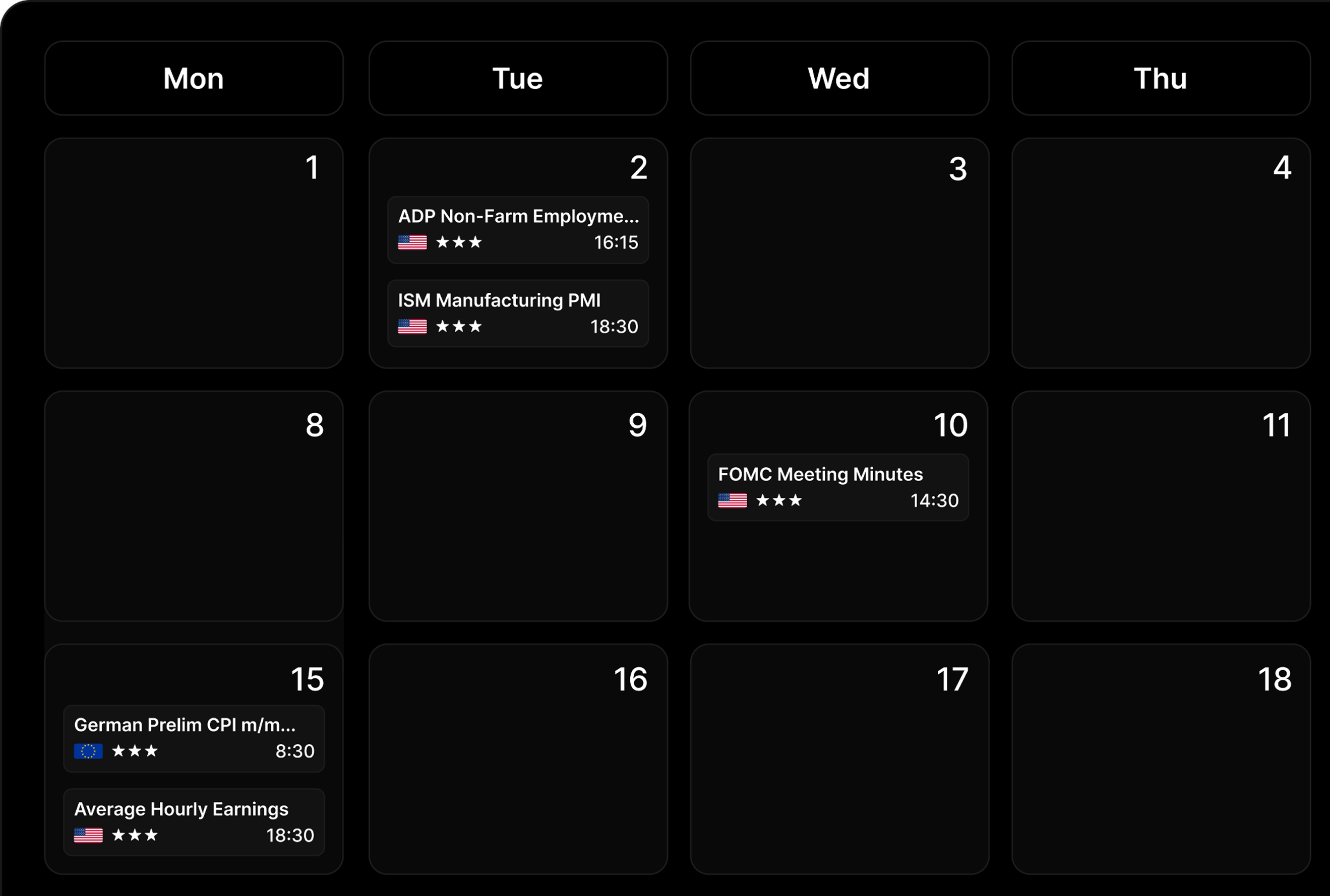Screen dimensions: 1330x896
Task: Click the US flag on FOMC Meeting Minutes
Action: pos(732,500)
